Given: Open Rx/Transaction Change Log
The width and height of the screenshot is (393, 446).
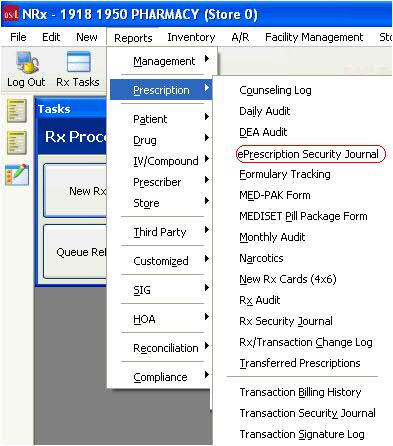Looking at the screenshot, I should click(x=306, y=342).
